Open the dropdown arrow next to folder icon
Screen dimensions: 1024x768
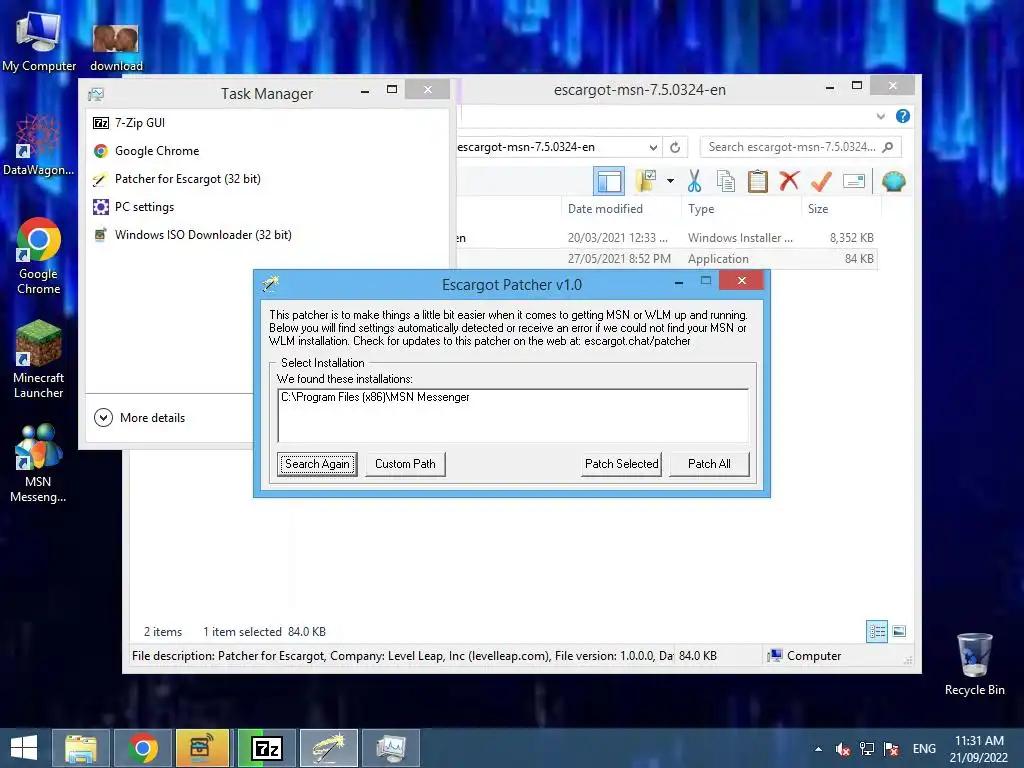coord(671,181)
